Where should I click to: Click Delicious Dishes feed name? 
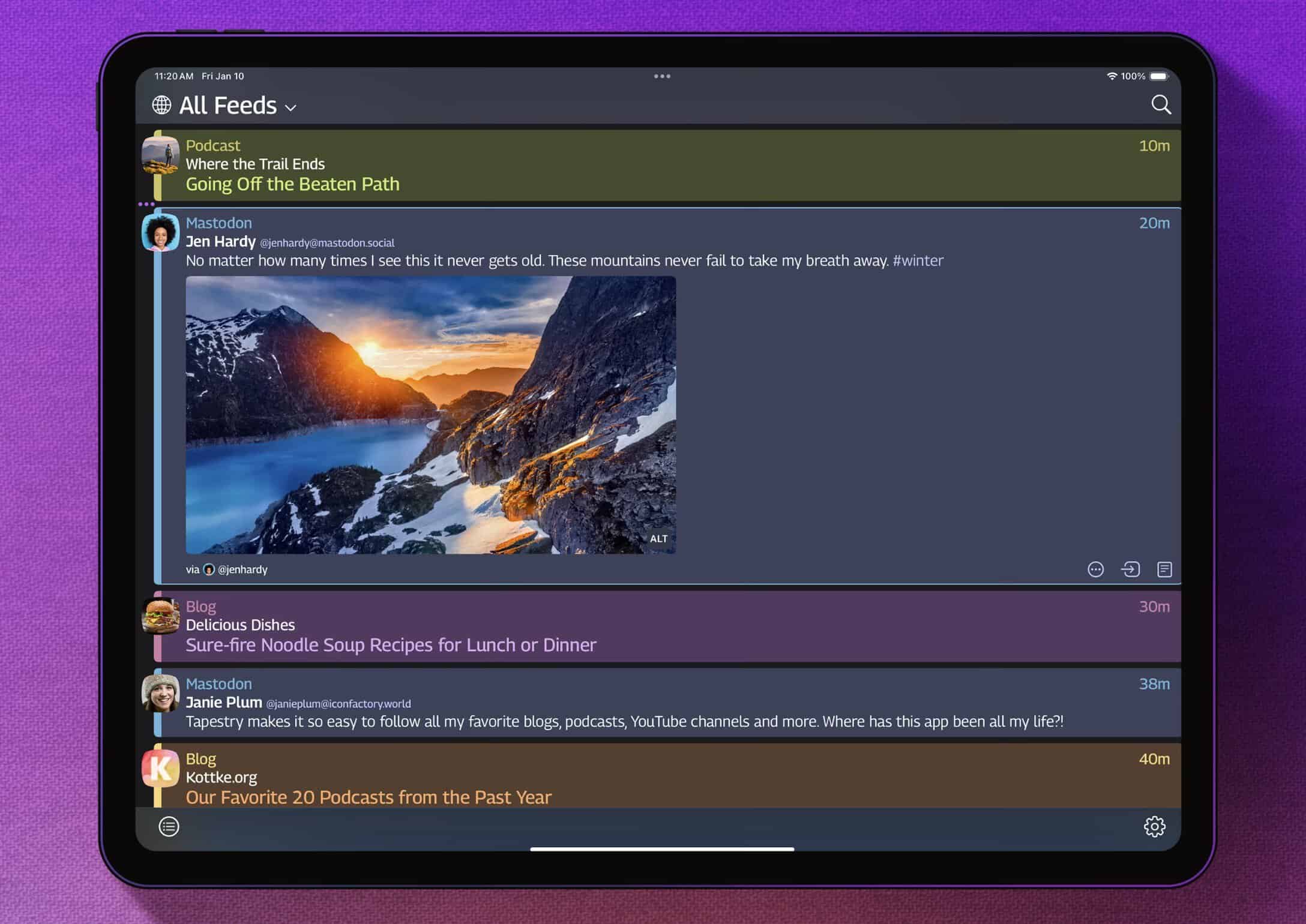click(240, 625)
